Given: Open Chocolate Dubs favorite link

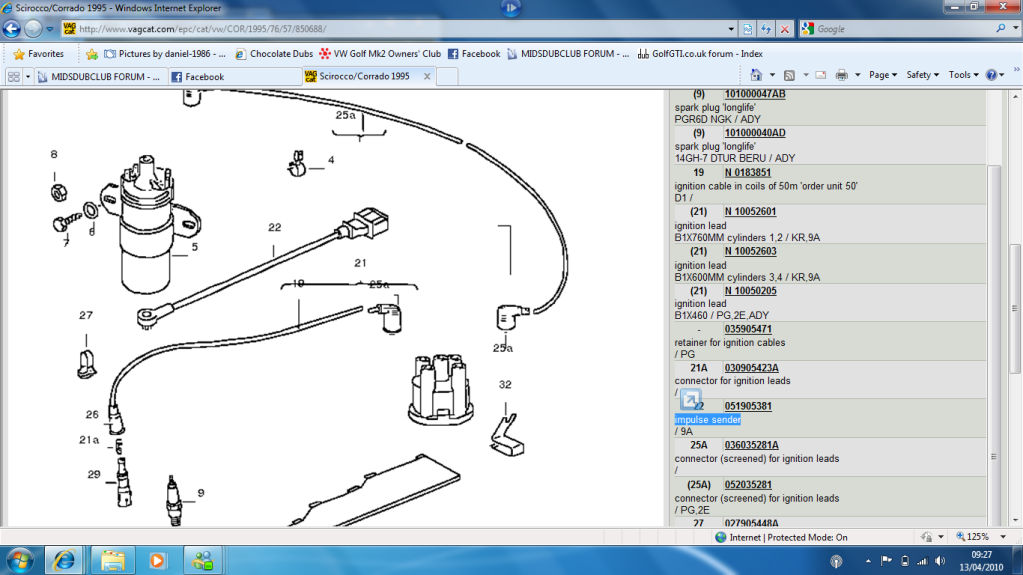Looking at the screenshot, I should (274, 54).
